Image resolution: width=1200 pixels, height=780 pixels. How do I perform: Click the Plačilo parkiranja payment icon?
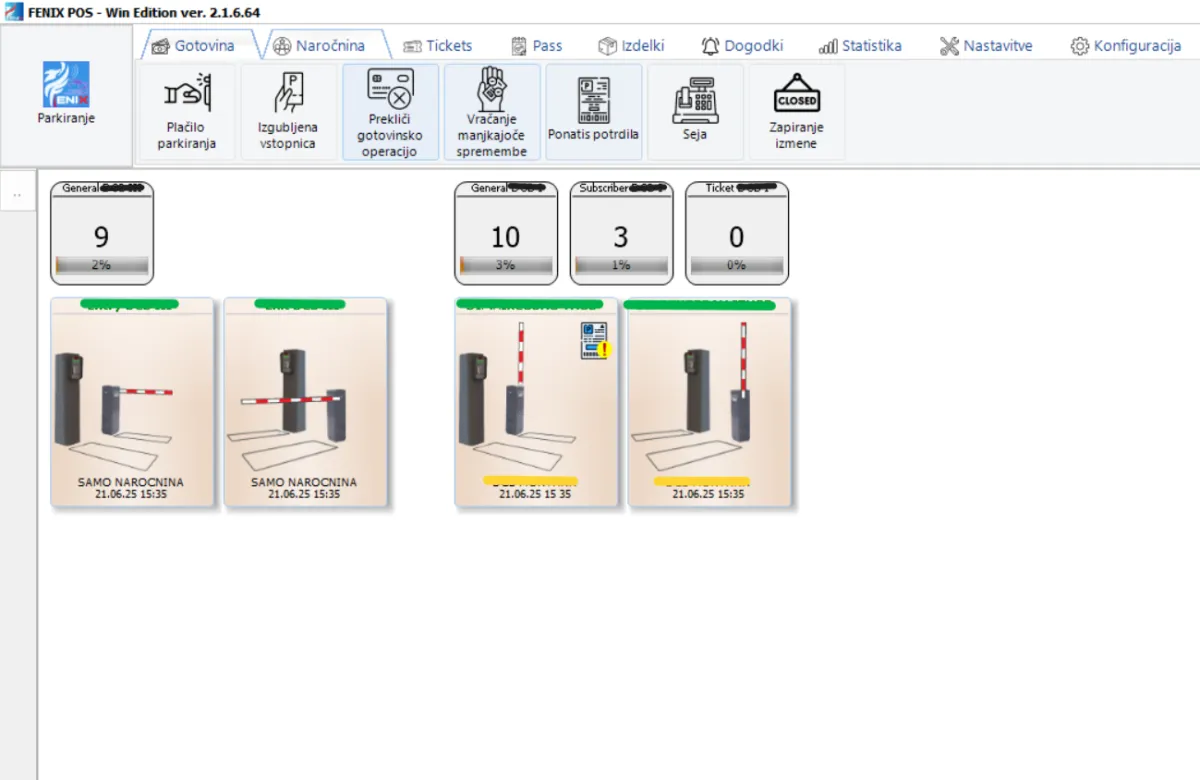(186, 94)
